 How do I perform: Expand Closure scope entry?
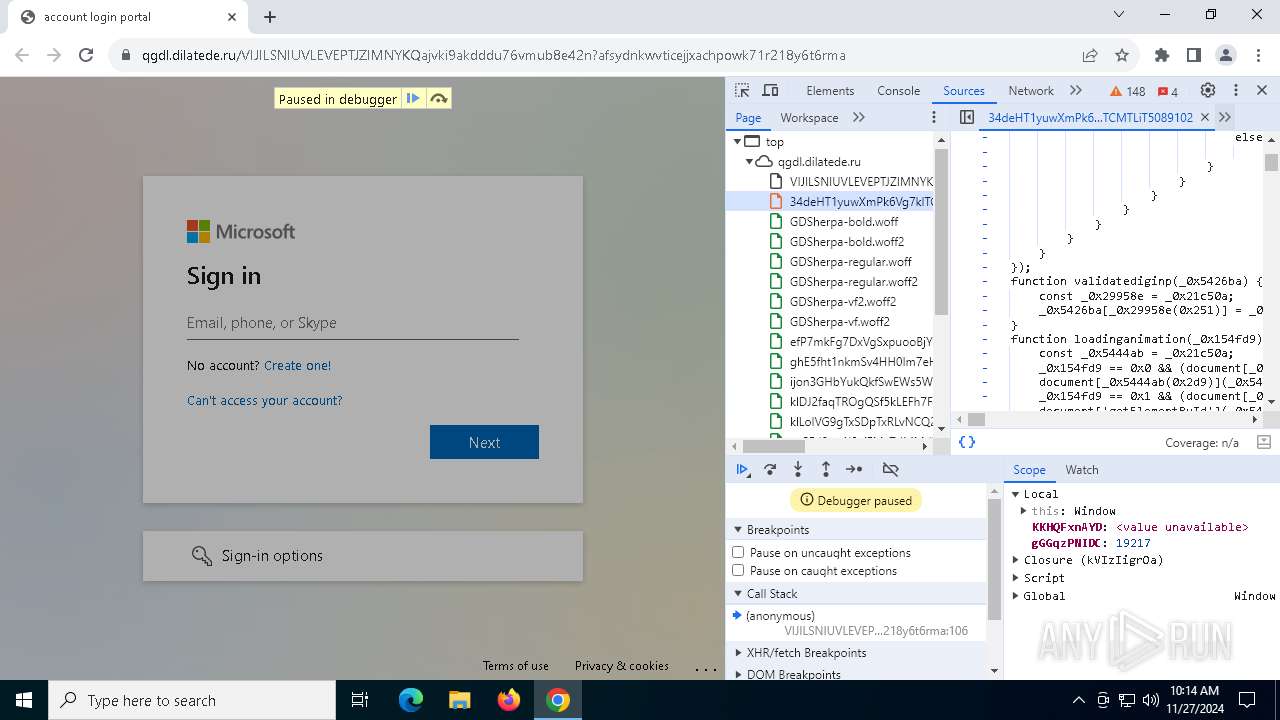coord(1016,560)
